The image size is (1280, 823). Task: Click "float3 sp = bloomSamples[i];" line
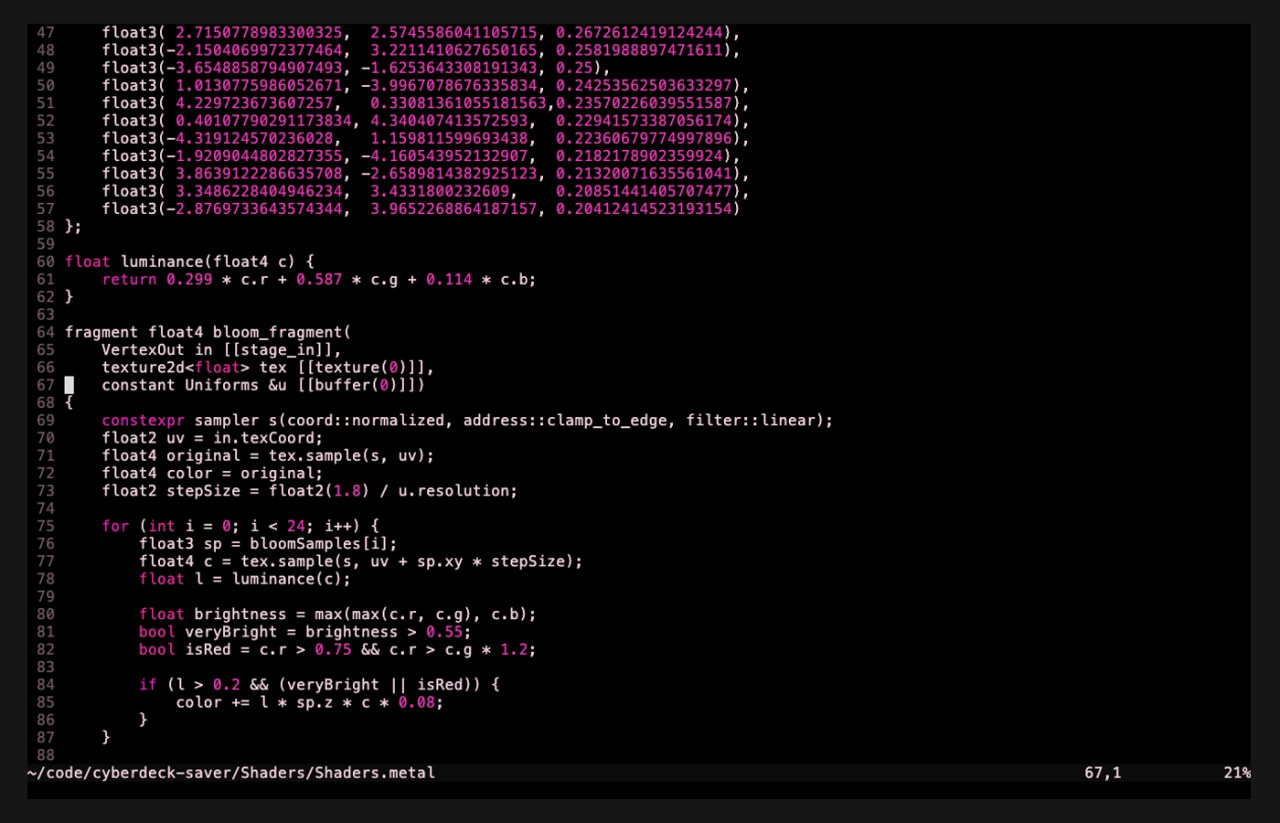pos(268,544)
